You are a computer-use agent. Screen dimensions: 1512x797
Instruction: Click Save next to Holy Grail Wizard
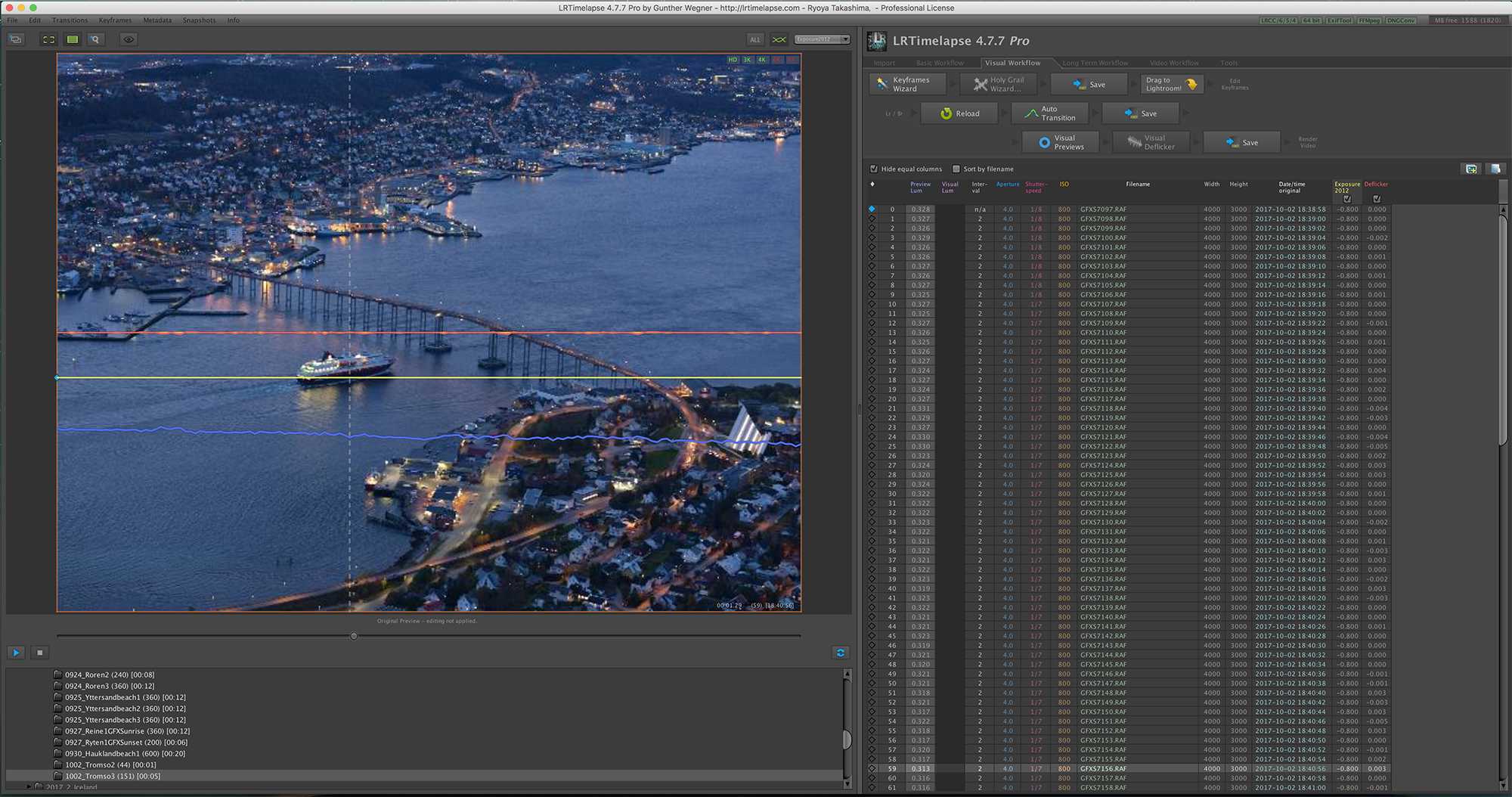(x=1089, y=84)
